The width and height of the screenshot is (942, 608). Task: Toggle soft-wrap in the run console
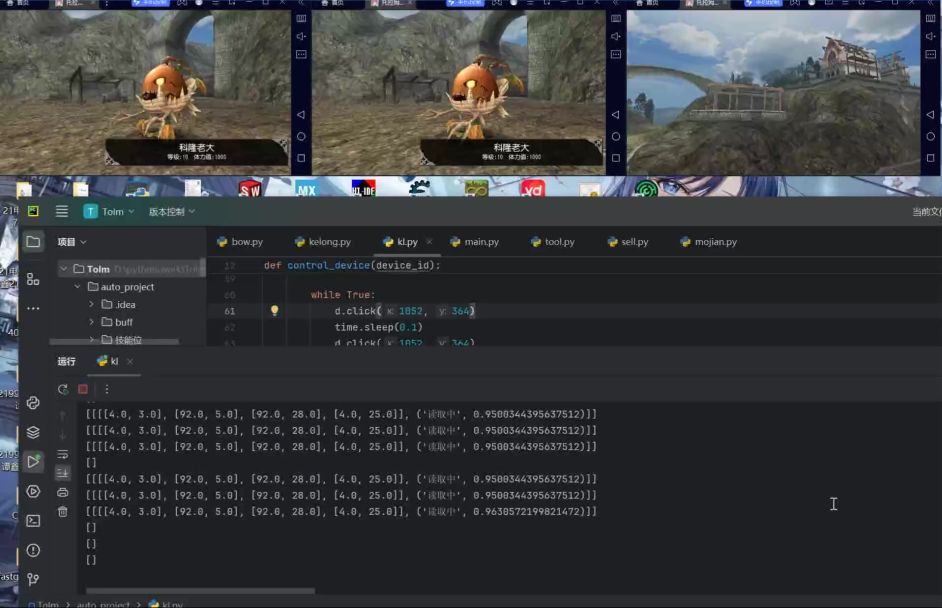point(63,453)
